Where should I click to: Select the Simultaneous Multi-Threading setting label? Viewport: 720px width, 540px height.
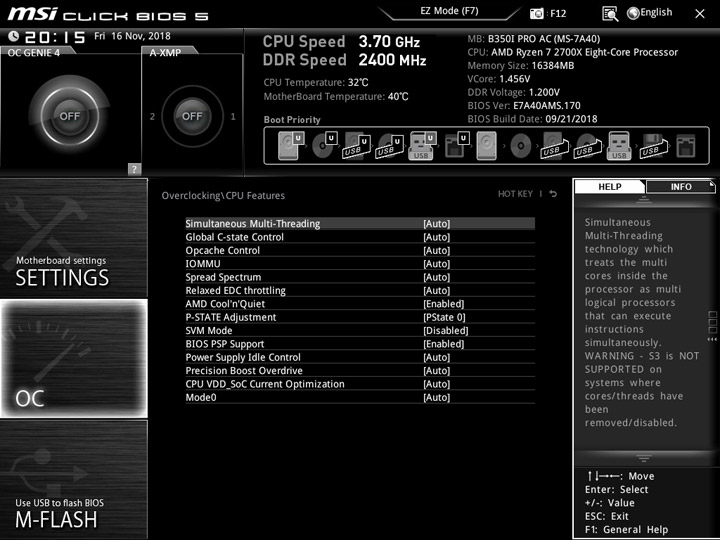[253, 224]
